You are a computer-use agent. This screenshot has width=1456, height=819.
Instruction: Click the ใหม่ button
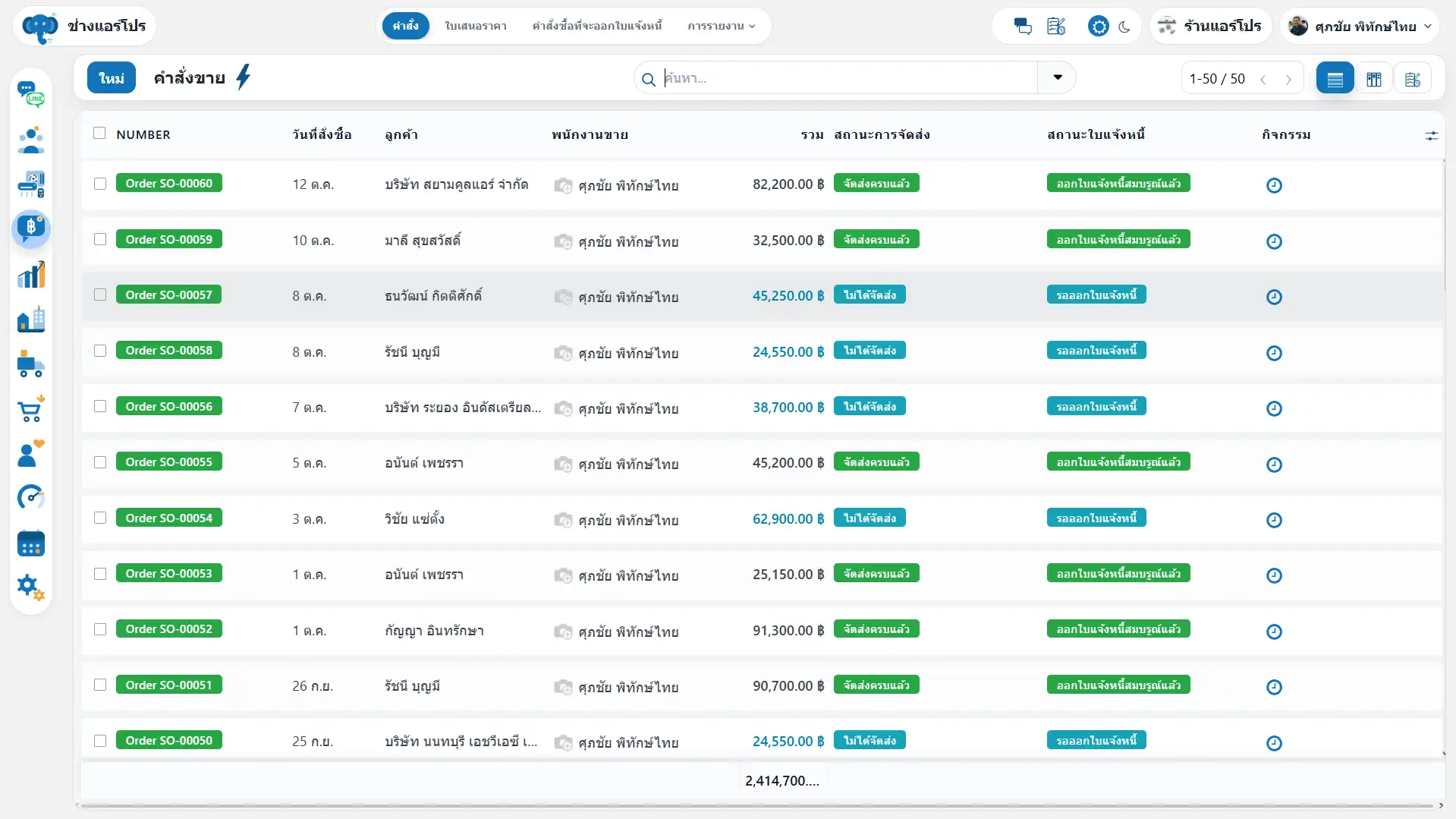coord(112,78)
